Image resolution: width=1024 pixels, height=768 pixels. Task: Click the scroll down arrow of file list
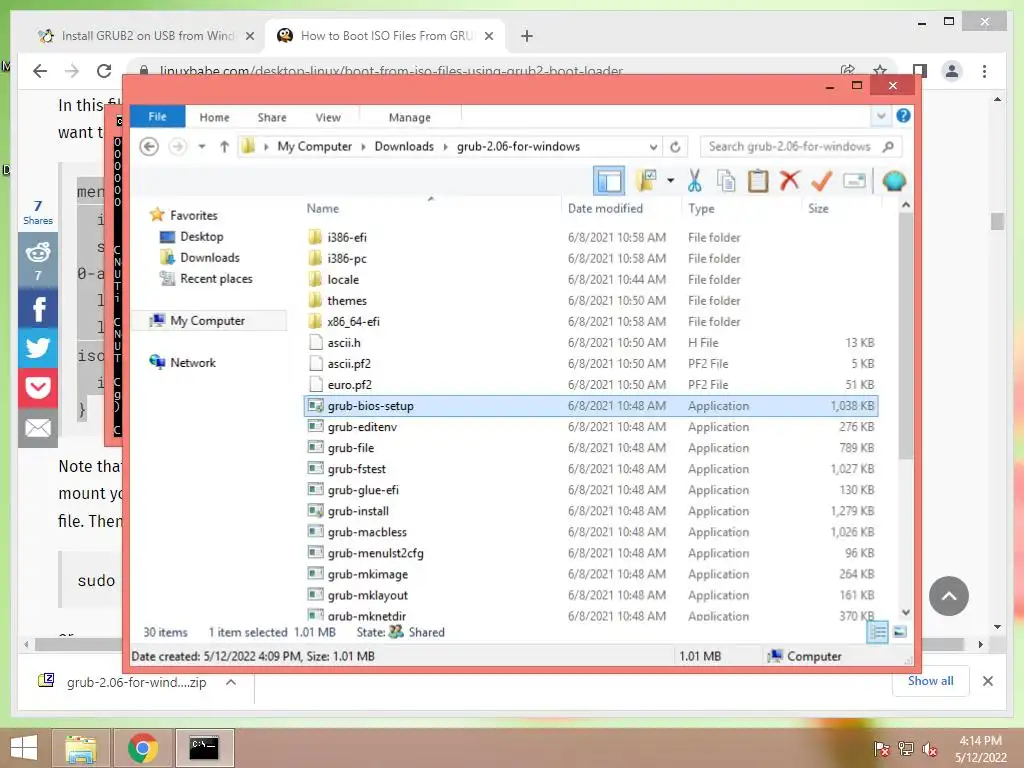pos(906,613)
